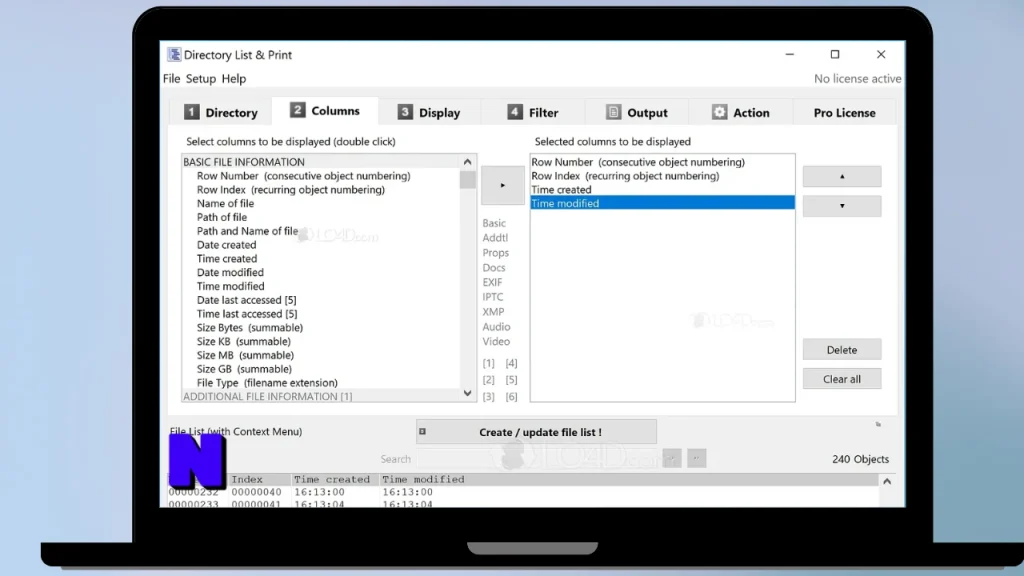Jump to the Audio column group

[x=496, y=327]
